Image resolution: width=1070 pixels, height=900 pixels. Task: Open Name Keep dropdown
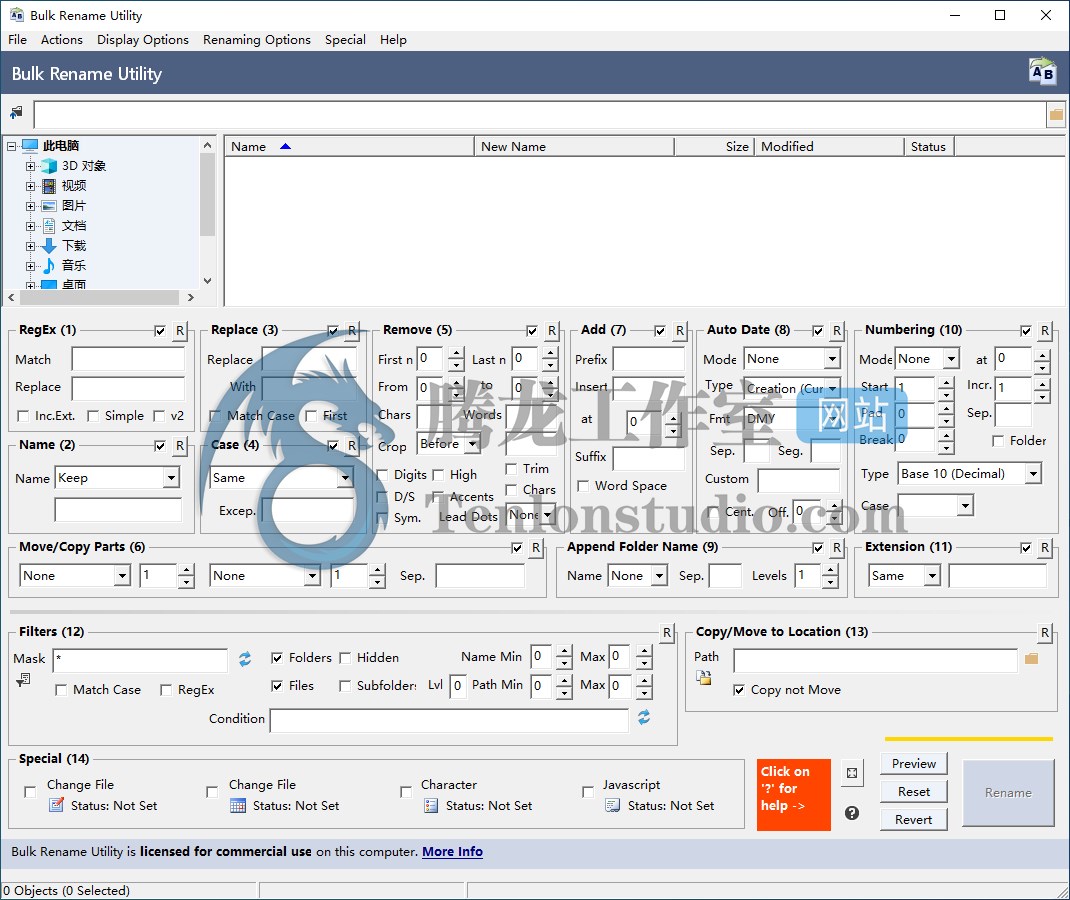pos(171,478)
